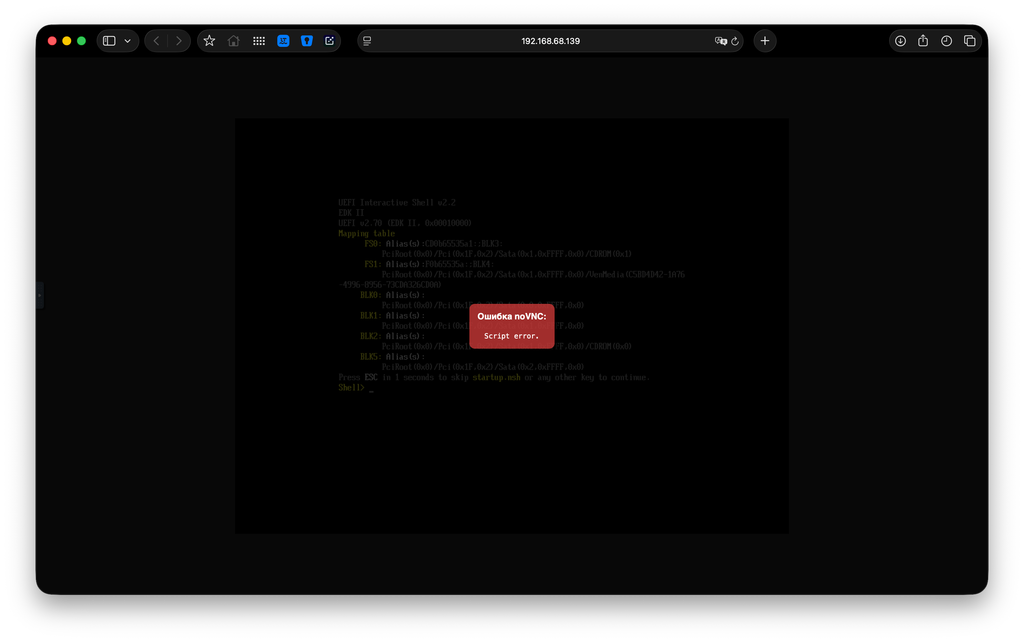Open the start page grid icon
The image size is (1024, 642).
[259, 40]
